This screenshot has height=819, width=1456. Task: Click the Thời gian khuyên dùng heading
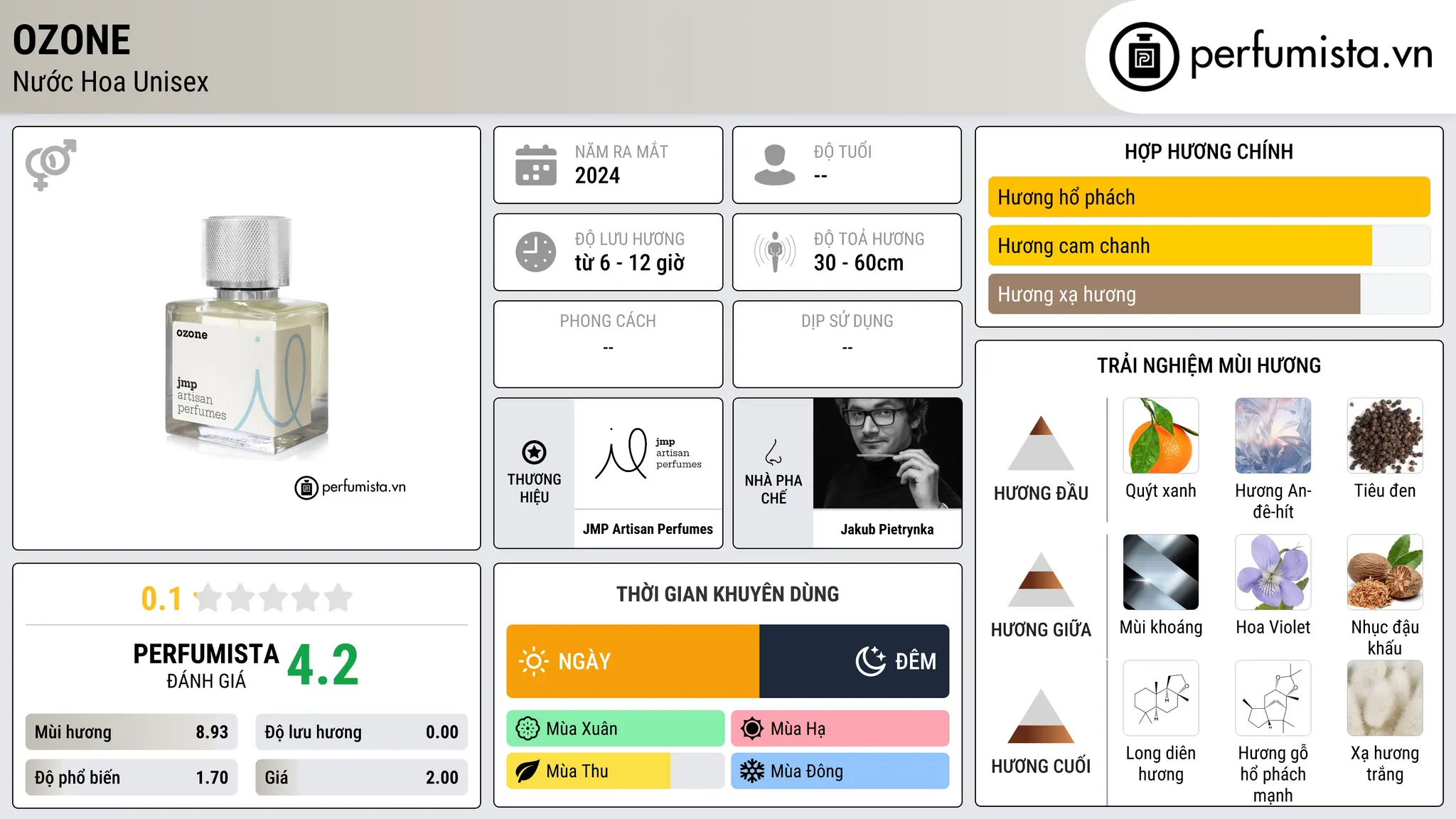point(728,594)
